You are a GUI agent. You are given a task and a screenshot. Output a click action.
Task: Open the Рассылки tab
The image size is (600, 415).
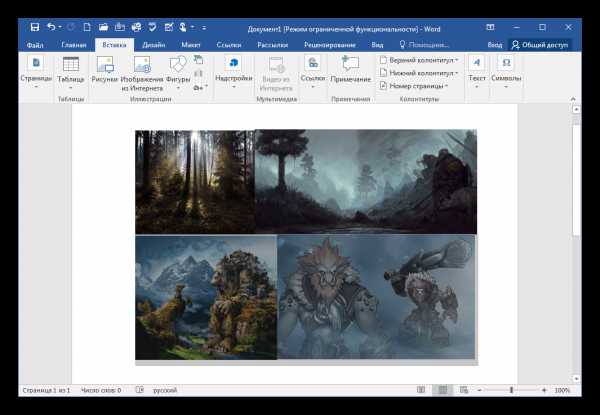pos(272,45)
